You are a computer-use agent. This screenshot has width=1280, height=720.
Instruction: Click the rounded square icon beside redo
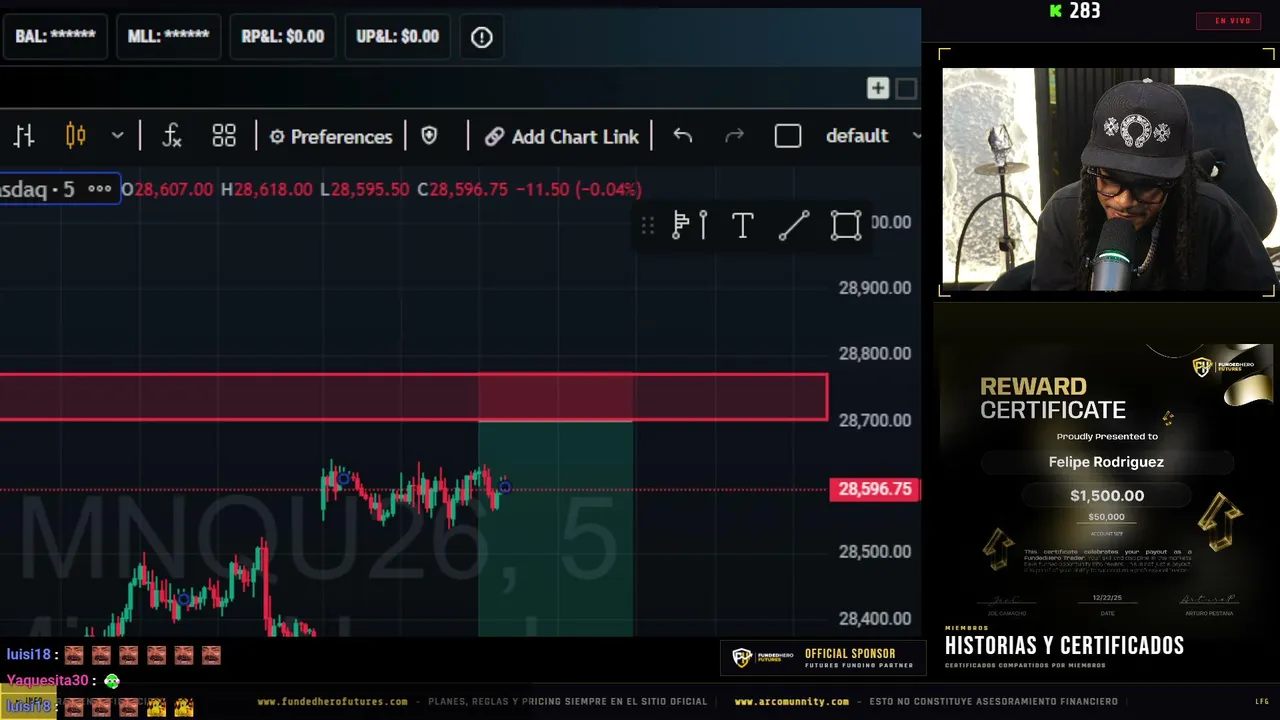(x=788, y=136)
